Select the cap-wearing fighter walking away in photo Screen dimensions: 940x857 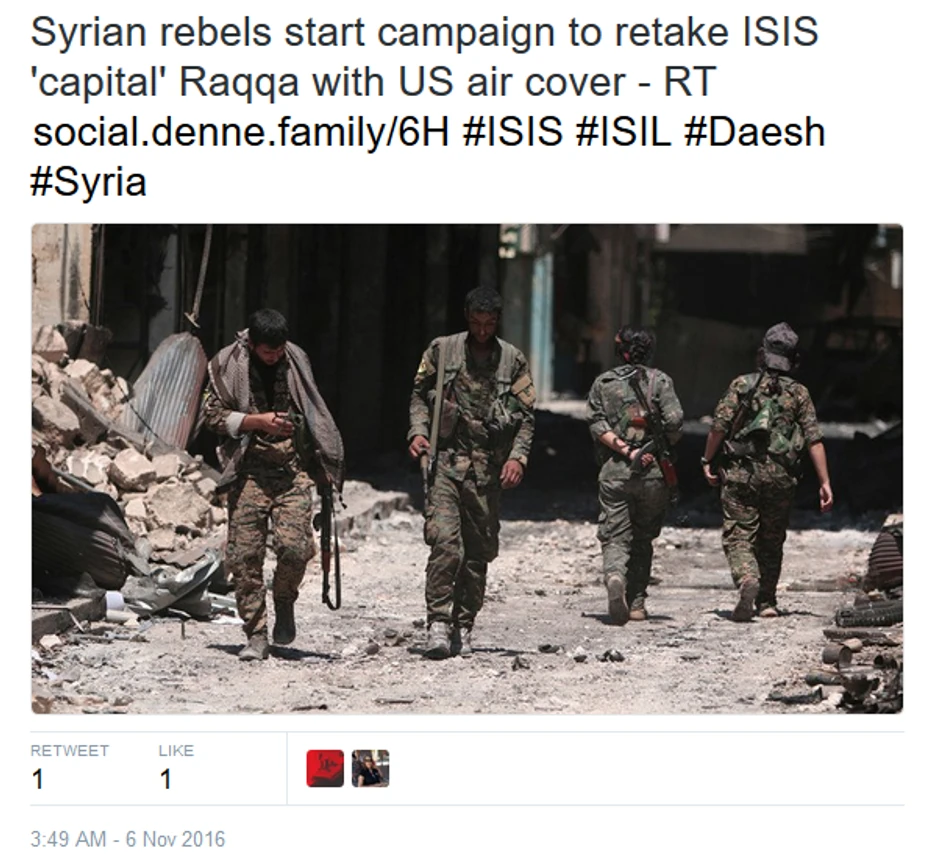coord(767,470)
